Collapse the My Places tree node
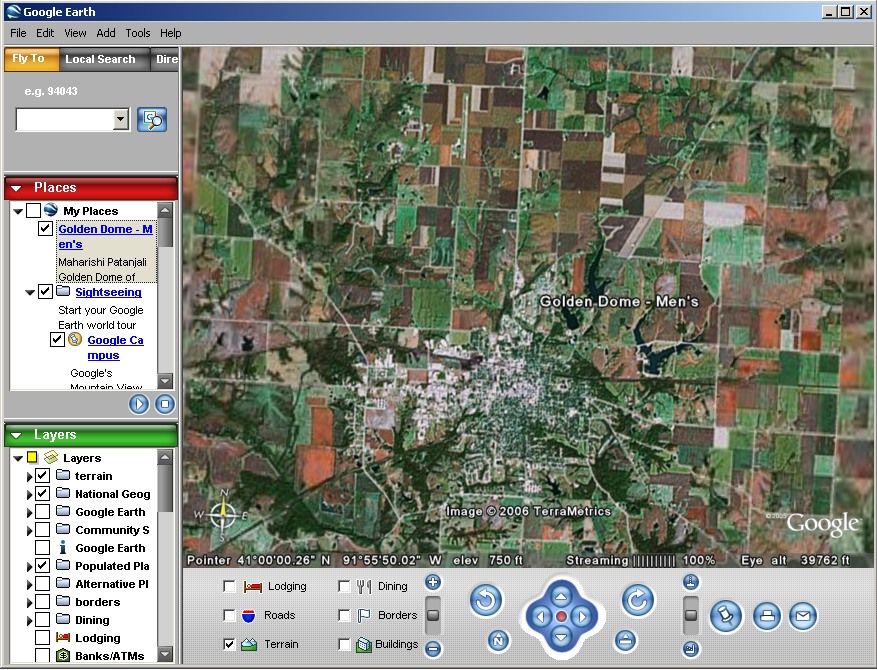 18,211
